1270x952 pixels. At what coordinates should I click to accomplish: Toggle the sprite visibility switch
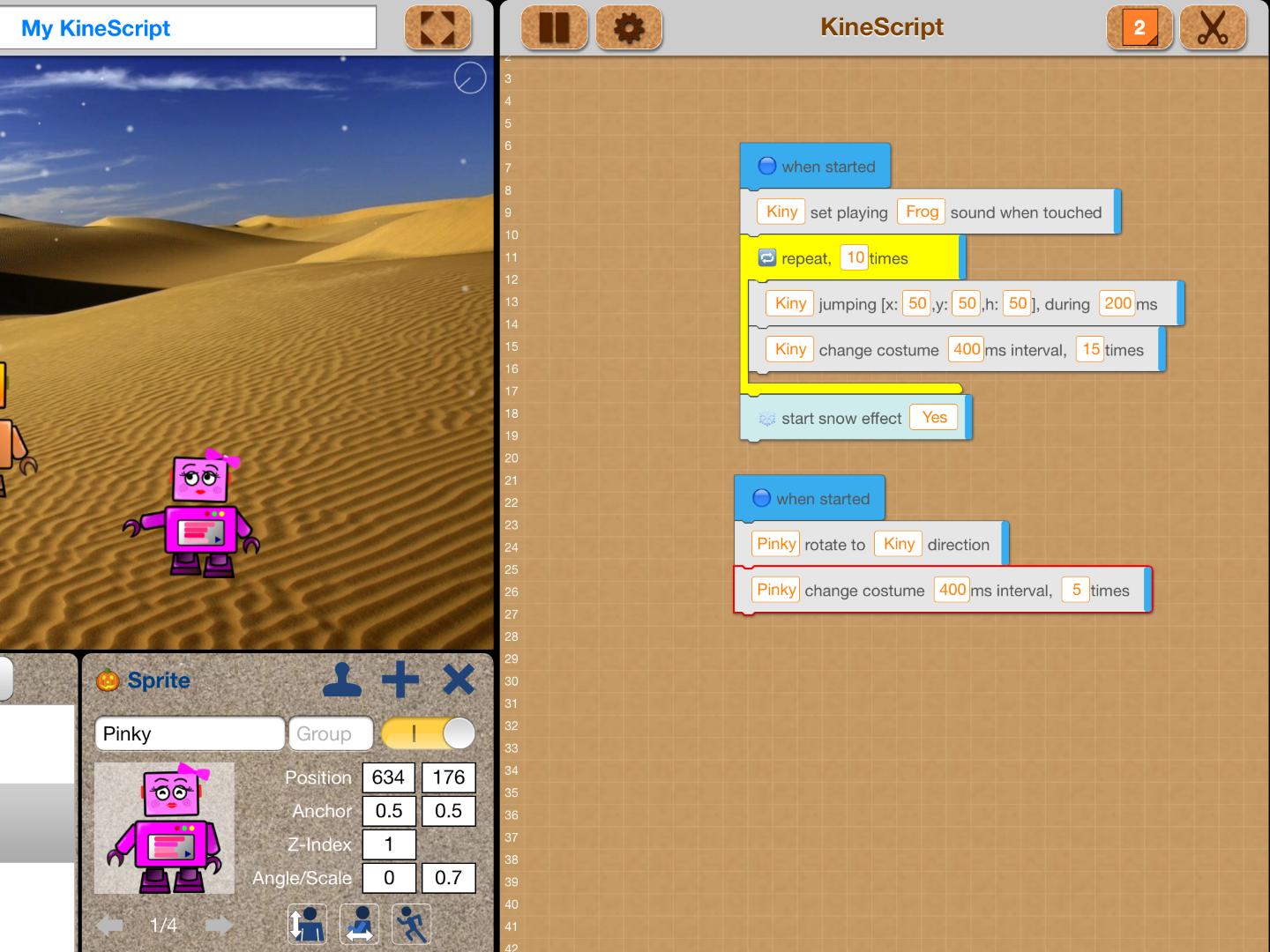[429, 733]
